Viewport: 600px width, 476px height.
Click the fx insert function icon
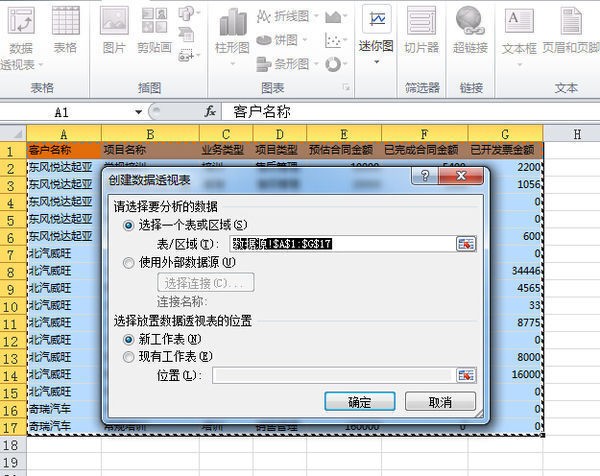pos(210,112)
